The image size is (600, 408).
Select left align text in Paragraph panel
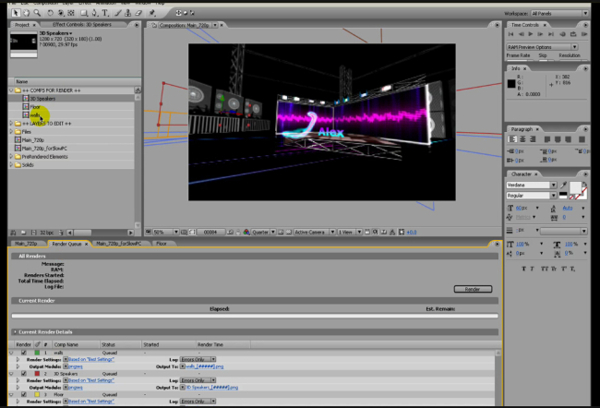pyautogui.click(x=512, y=139)
